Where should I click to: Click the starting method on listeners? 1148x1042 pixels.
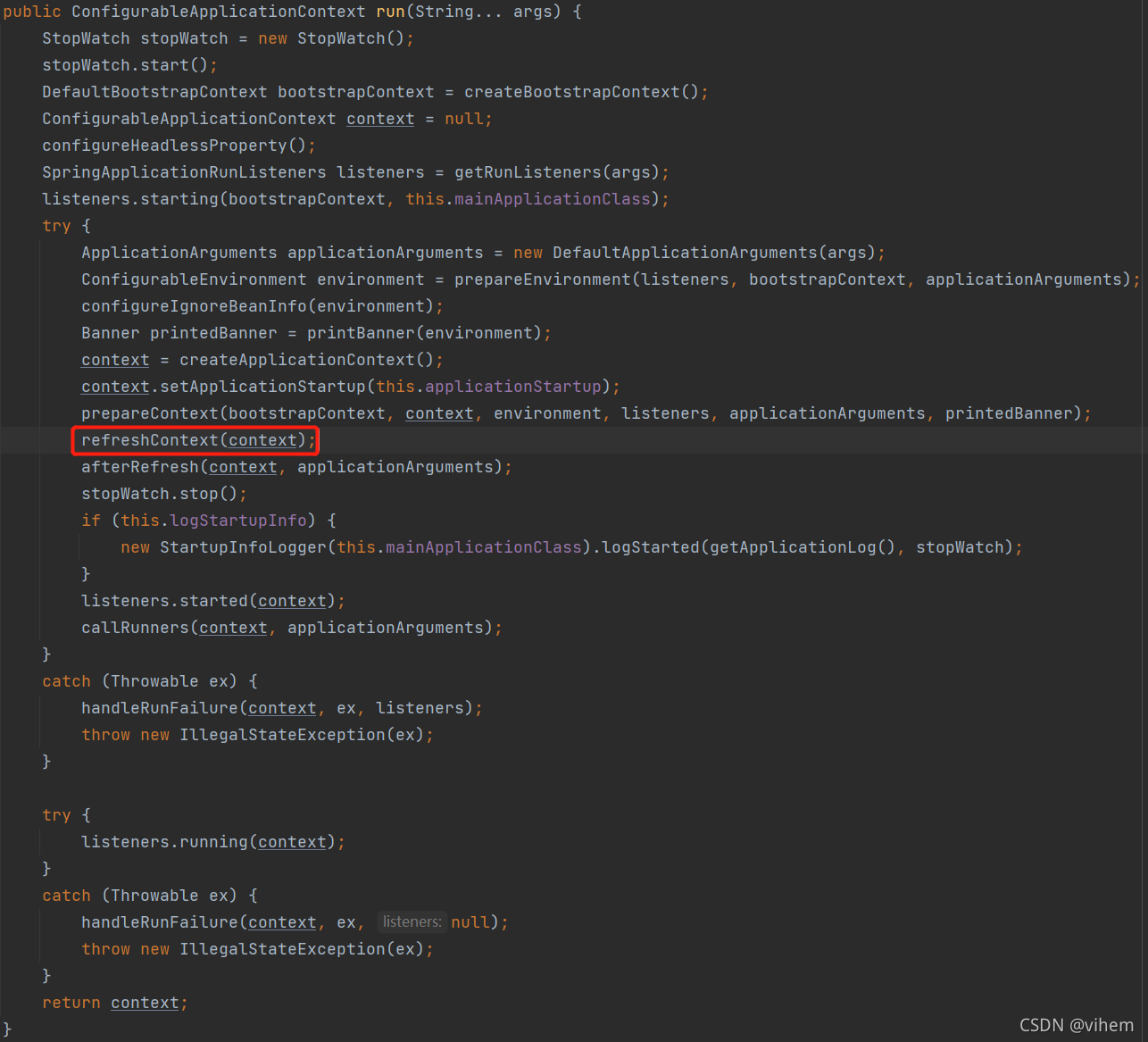pos(179,199)
